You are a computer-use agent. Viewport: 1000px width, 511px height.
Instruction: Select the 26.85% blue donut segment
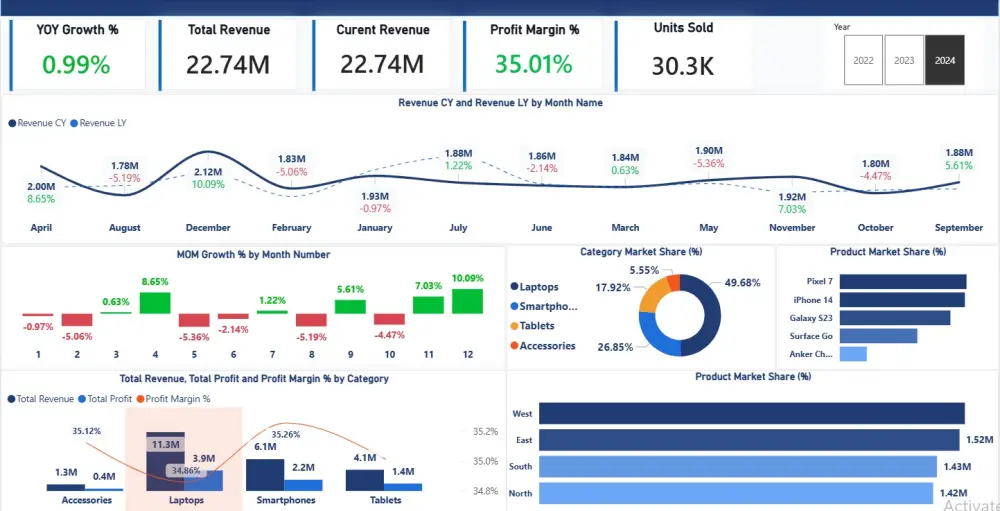coord(655,337)
